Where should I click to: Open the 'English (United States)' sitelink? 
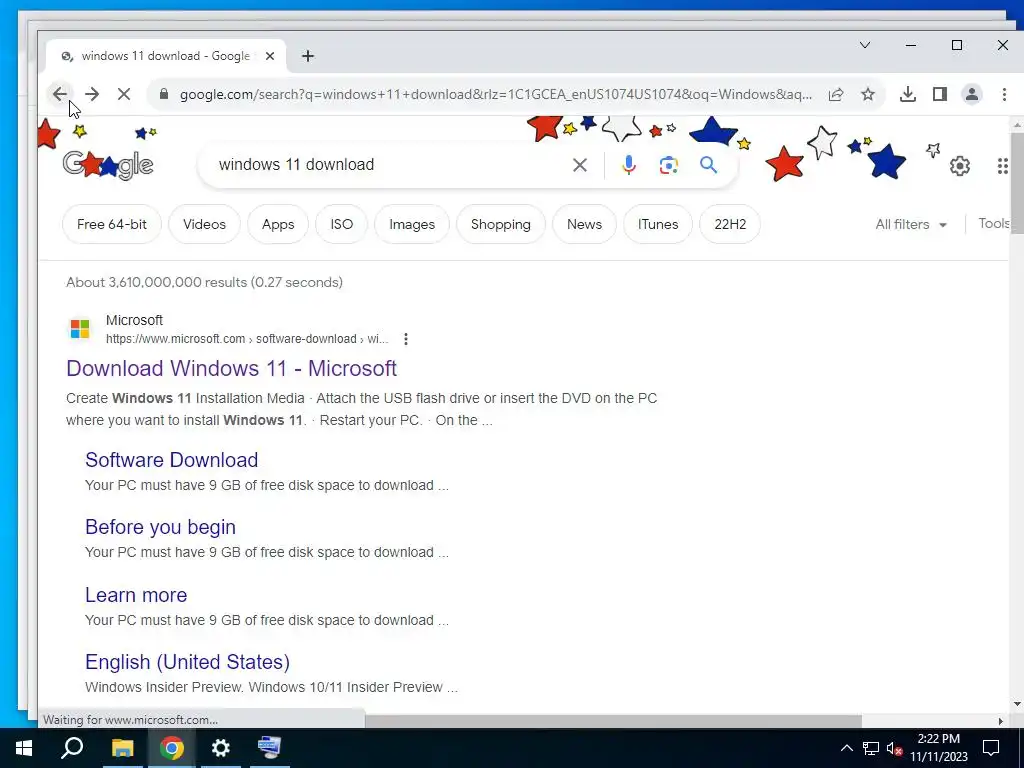click(x=187, y=662)
